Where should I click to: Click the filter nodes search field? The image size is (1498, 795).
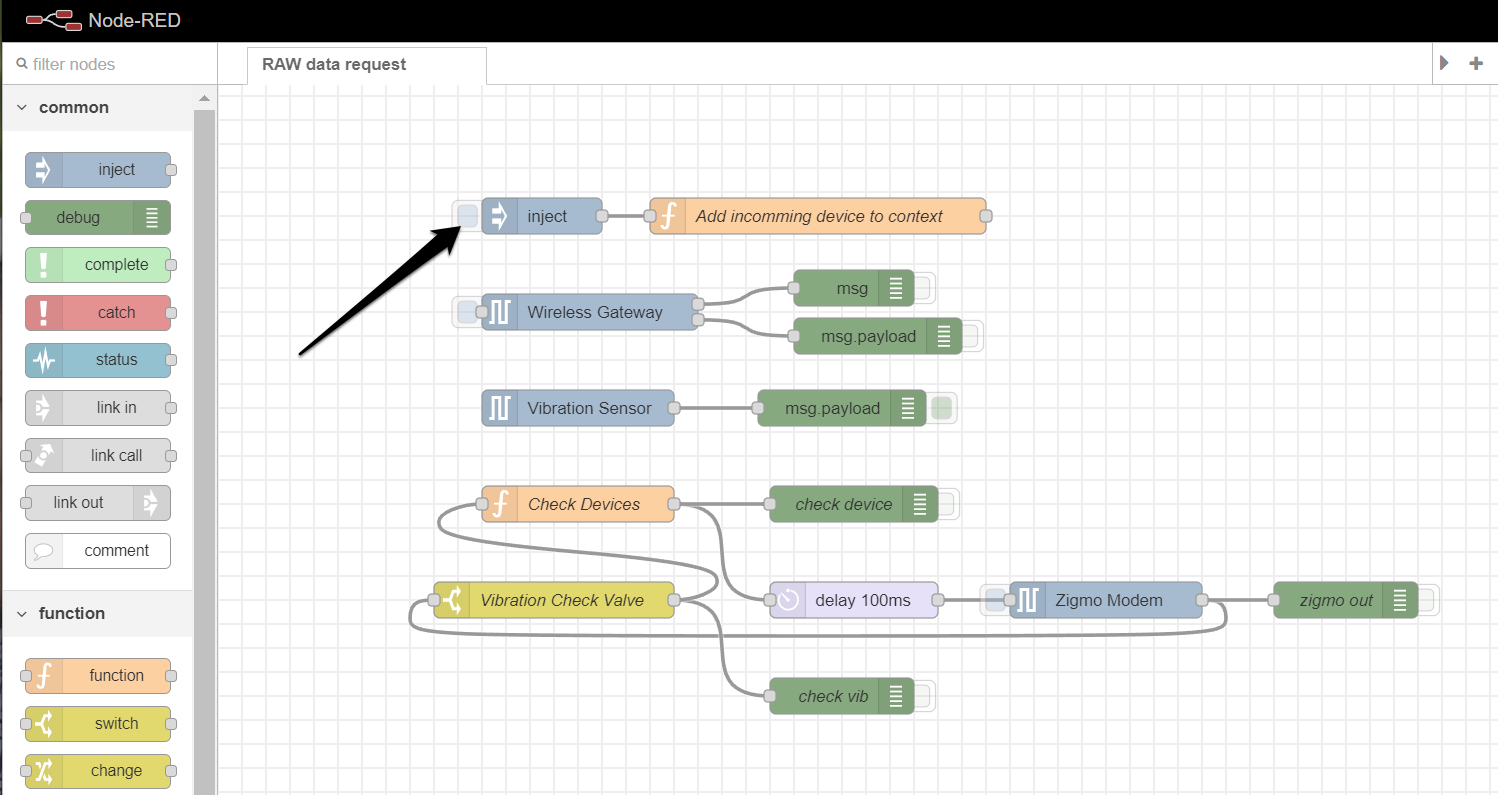tap(110, 62)
